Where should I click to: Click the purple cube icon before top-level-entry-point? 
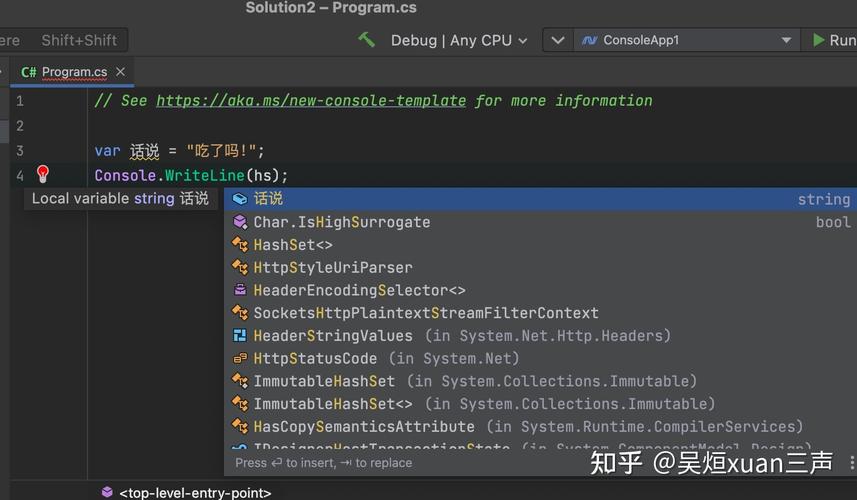point(107,492)
